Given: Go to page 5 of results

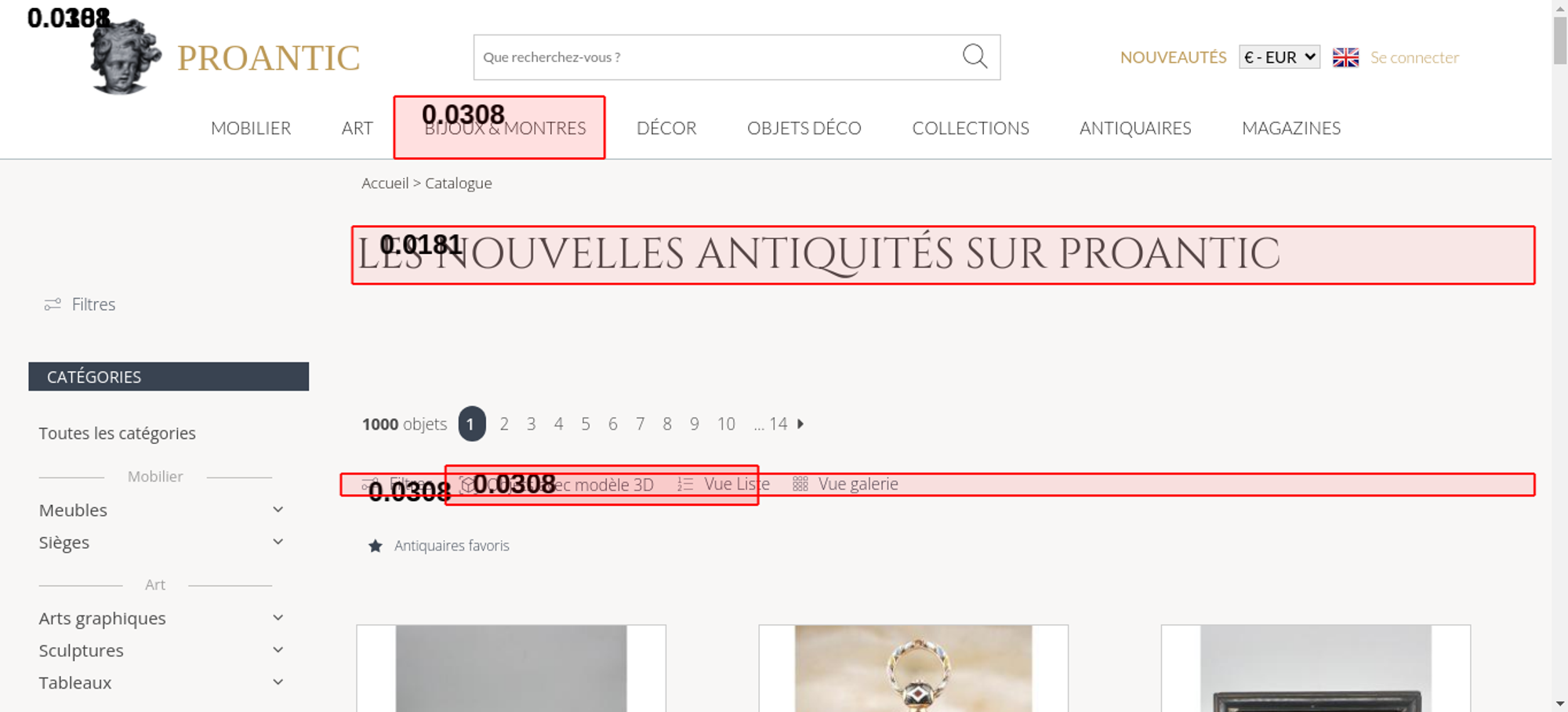Looking at the screenshot, I should pos(586,424).
